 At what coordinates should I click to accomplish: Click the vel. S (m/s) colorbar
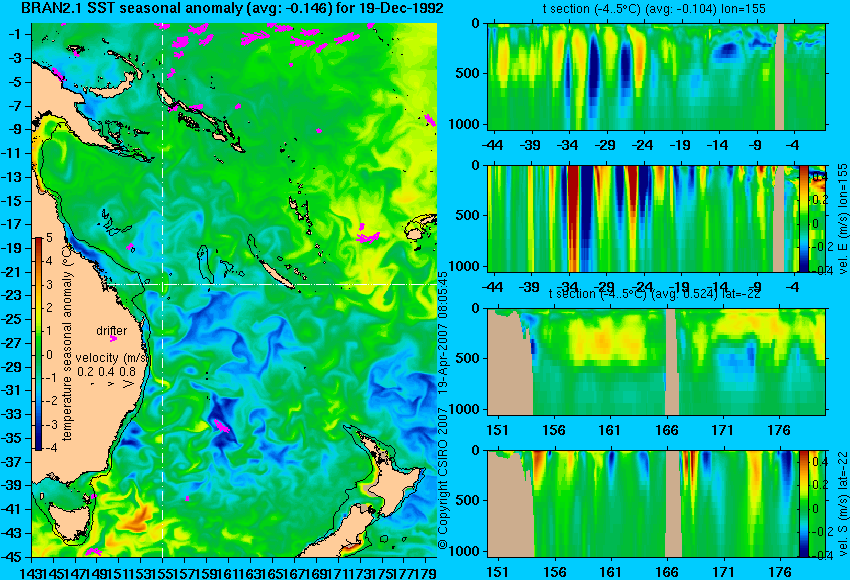(x=803, y=504)
